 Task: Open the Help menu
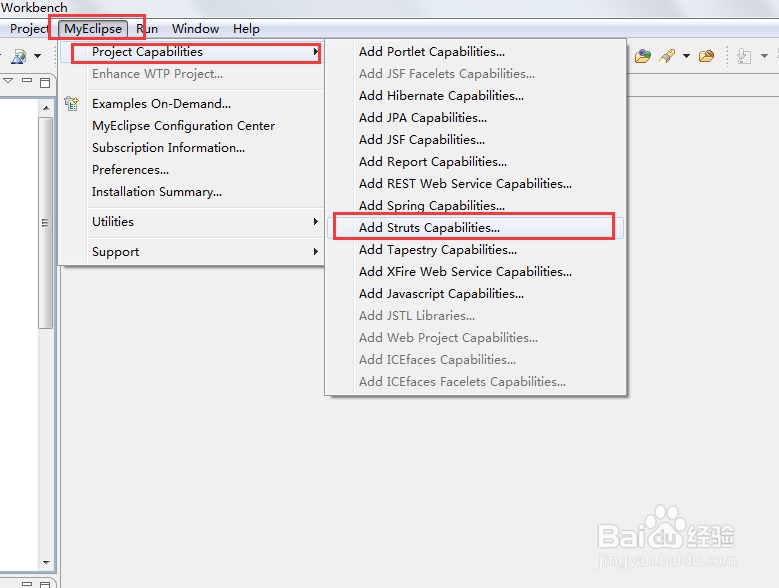coord(246,29)
